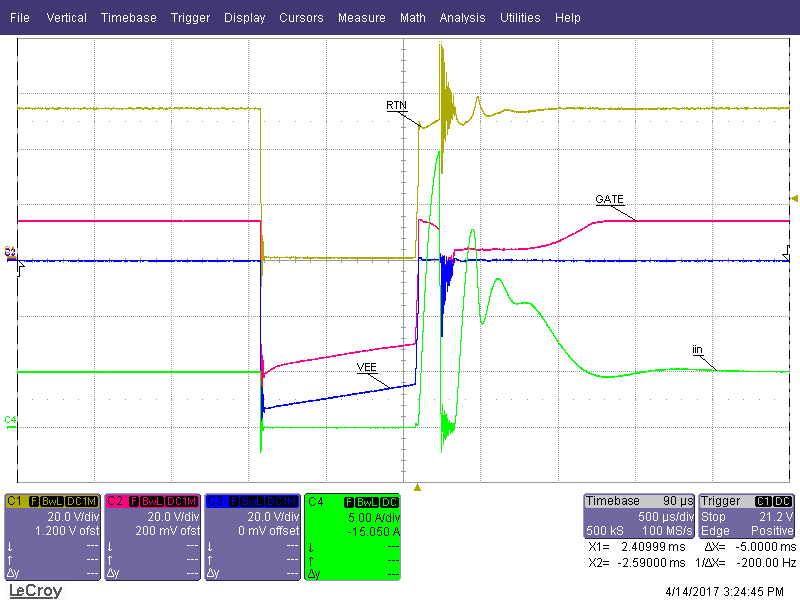800x600 pixels.
Task: Open the Math menu
Action: coord(412,18)
